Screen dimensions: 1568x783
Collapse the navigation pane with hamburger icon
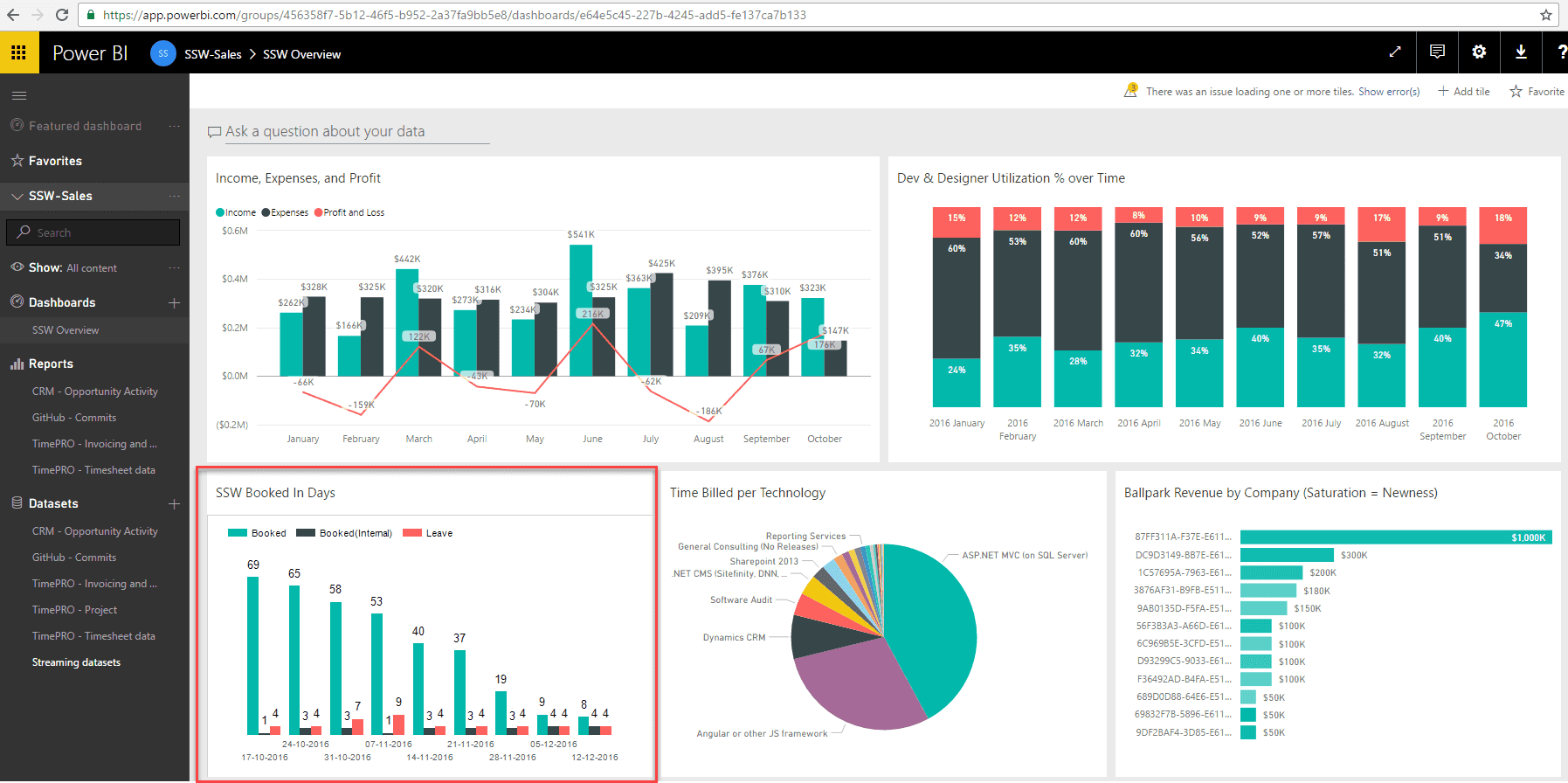click(19, 95)
